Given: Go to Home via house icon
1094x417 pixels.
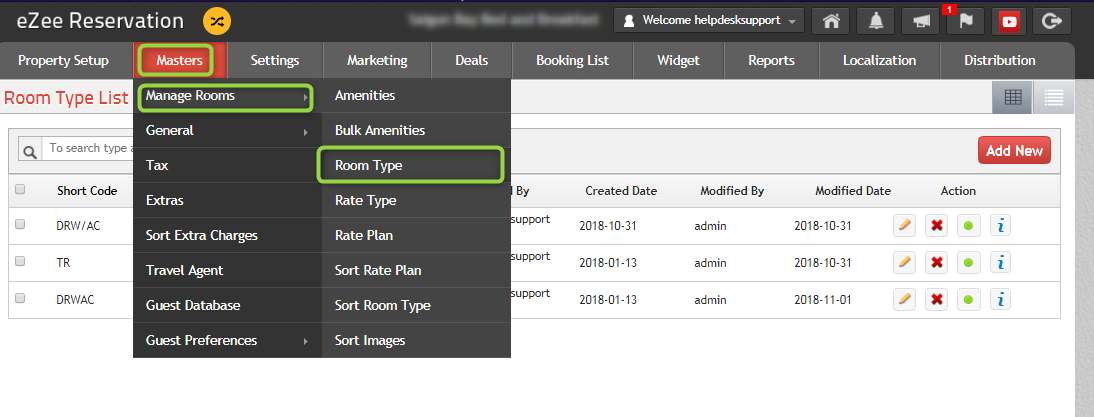Looking at the screenshot, I should 831,21.
